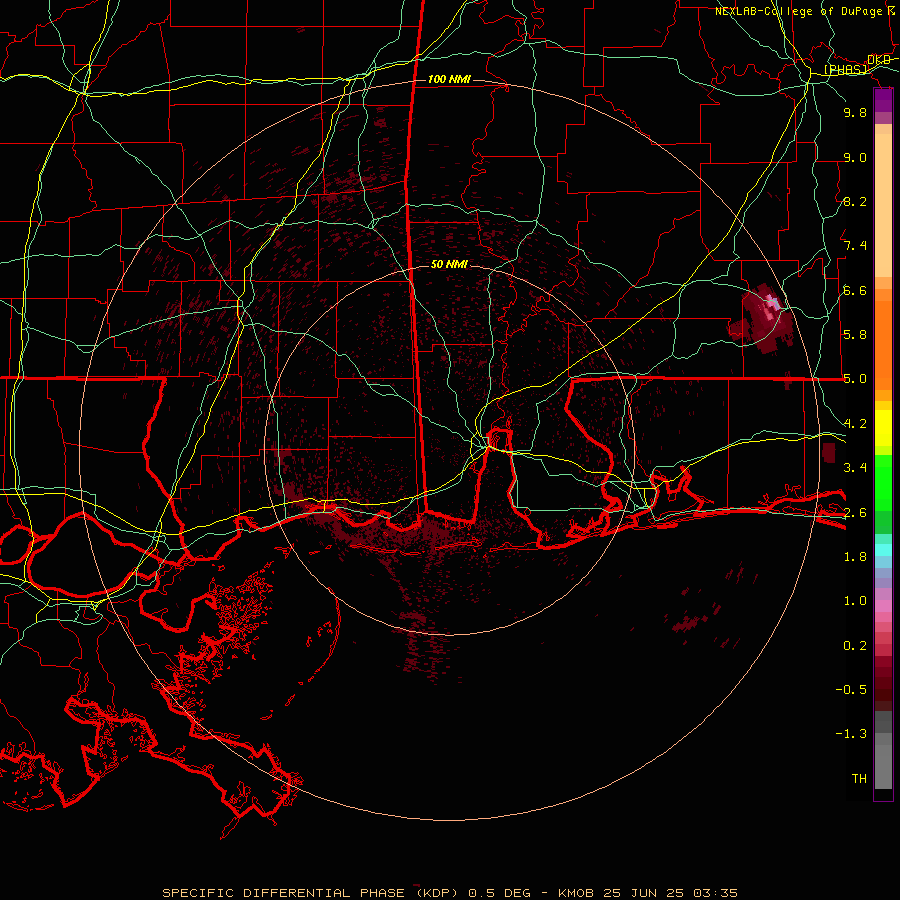Click the 9.8 value on the color scale

click(855, 112)
